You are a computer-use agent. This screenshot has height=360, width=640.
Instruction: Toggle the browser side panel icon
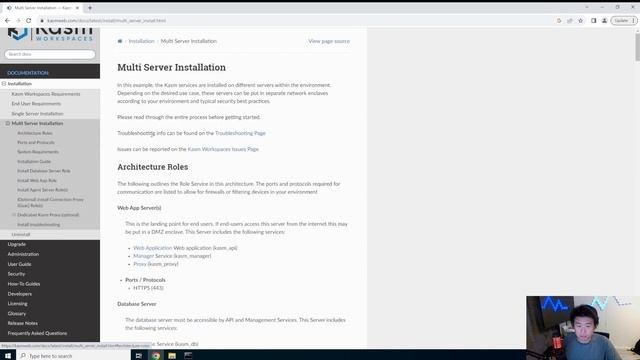(x=593, y=20)
